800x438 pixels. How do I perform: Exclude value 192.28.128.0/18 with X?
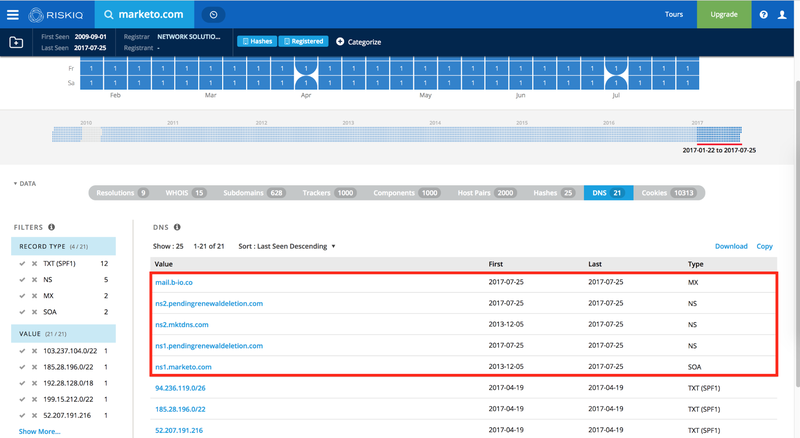pyautogui.click(x=34, y=383)
